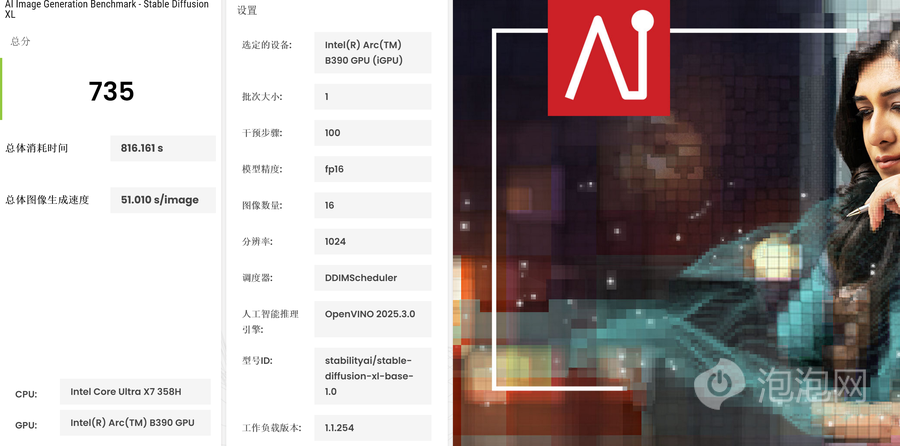Select the 1024 resolution value
Screen dimensions: 900x446
[x=372, y=241]
